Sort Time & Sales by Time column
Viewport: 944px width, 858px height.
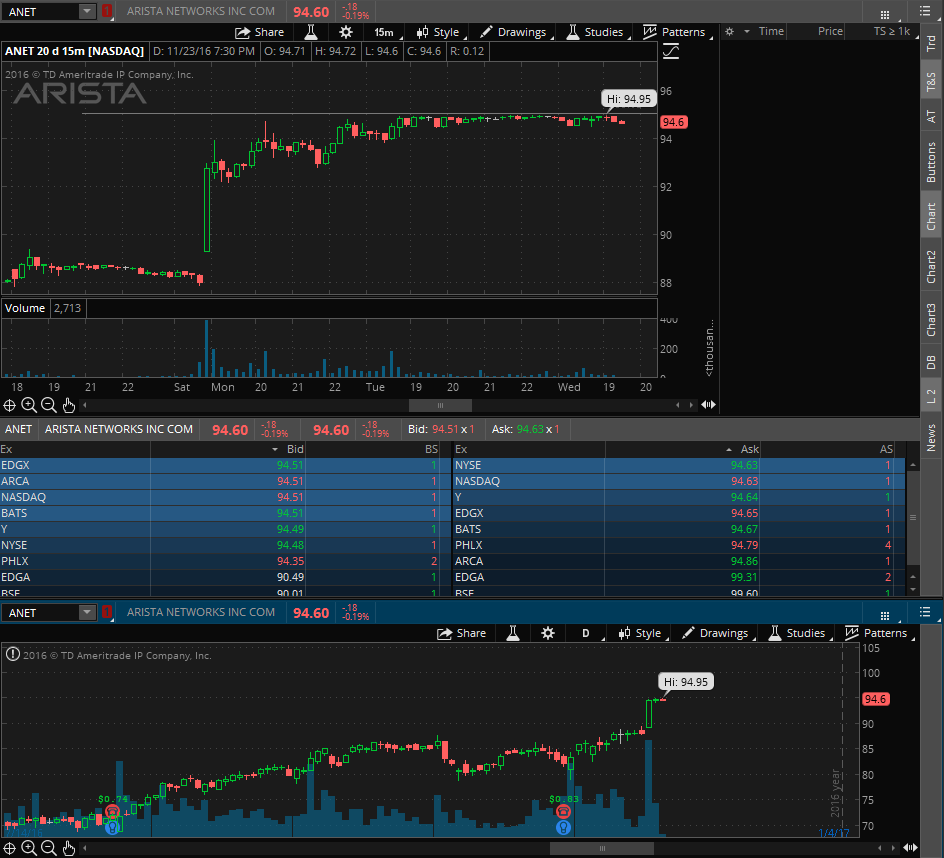coord(771,31)
